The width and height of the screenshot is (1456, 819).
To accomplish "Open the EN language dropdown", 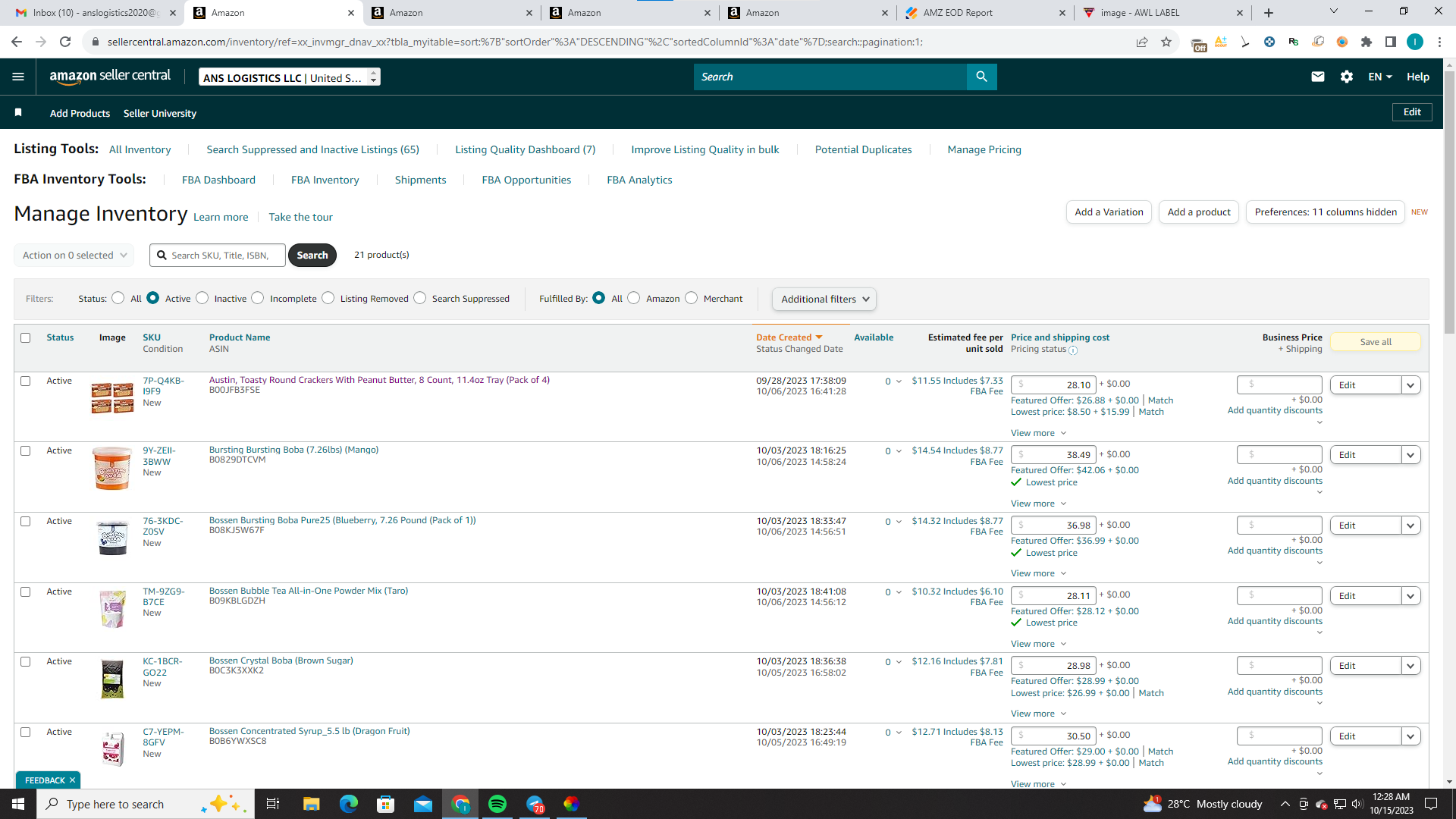I will [1380, 77].
